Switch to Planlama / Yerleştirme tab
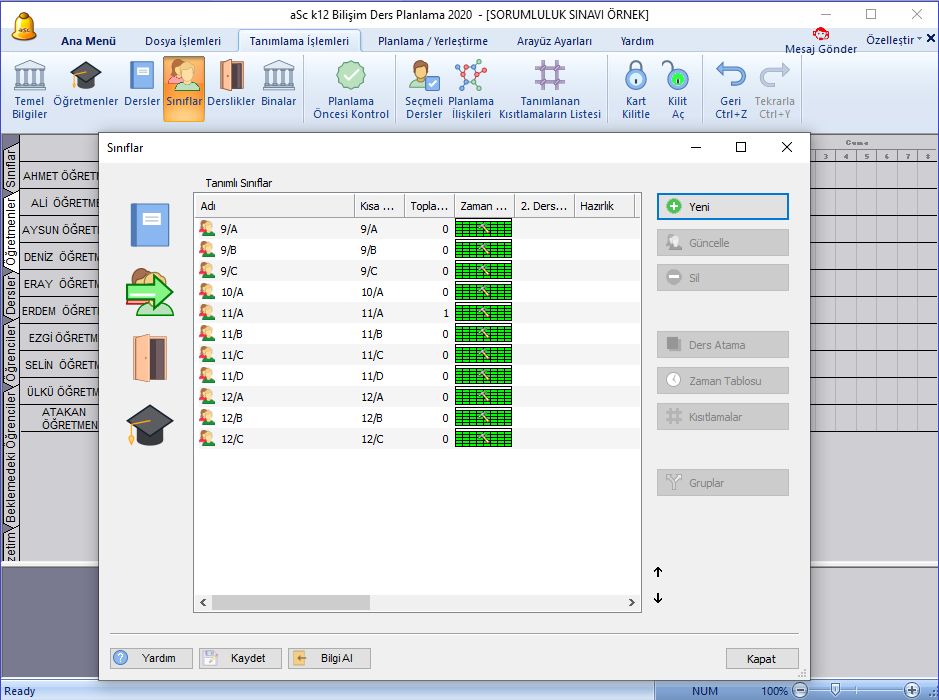The width and height of the screenshot is (939, 700). [x=432, y=41]
